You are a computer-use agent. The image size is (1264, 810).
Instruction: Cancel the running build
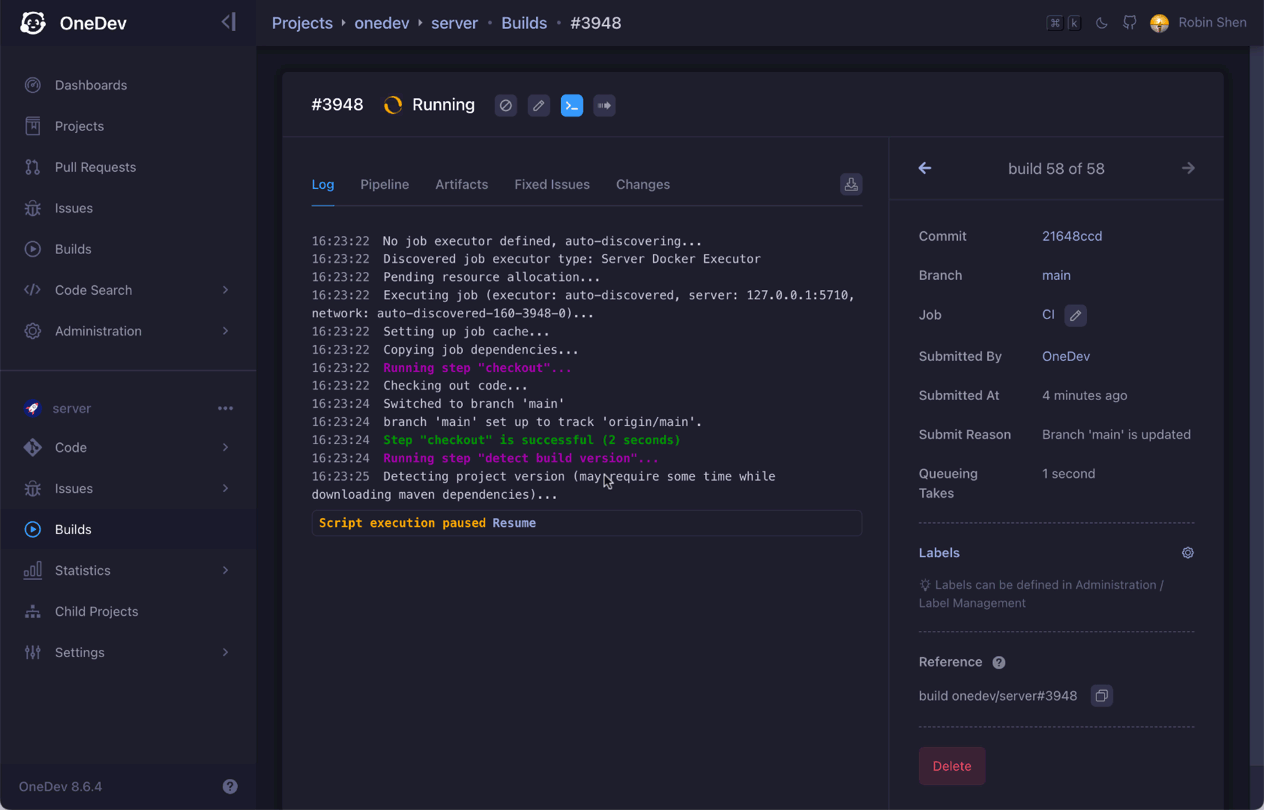tap(505, 105)
